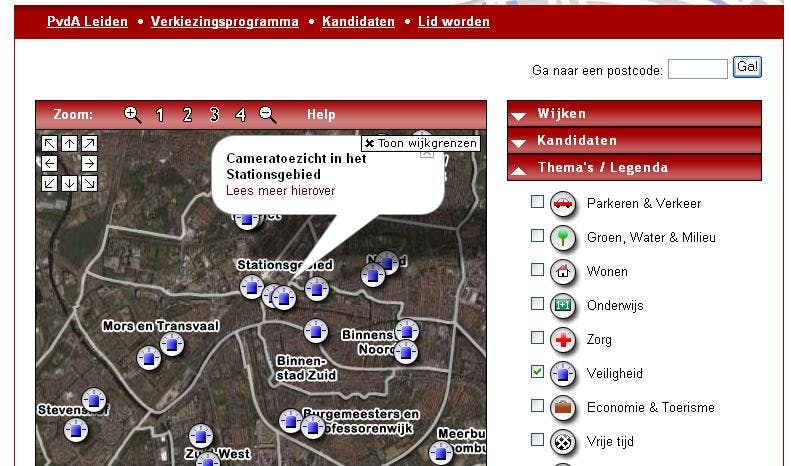Expand the Wijken panel
791x466 pixels.
coord(634,113)
